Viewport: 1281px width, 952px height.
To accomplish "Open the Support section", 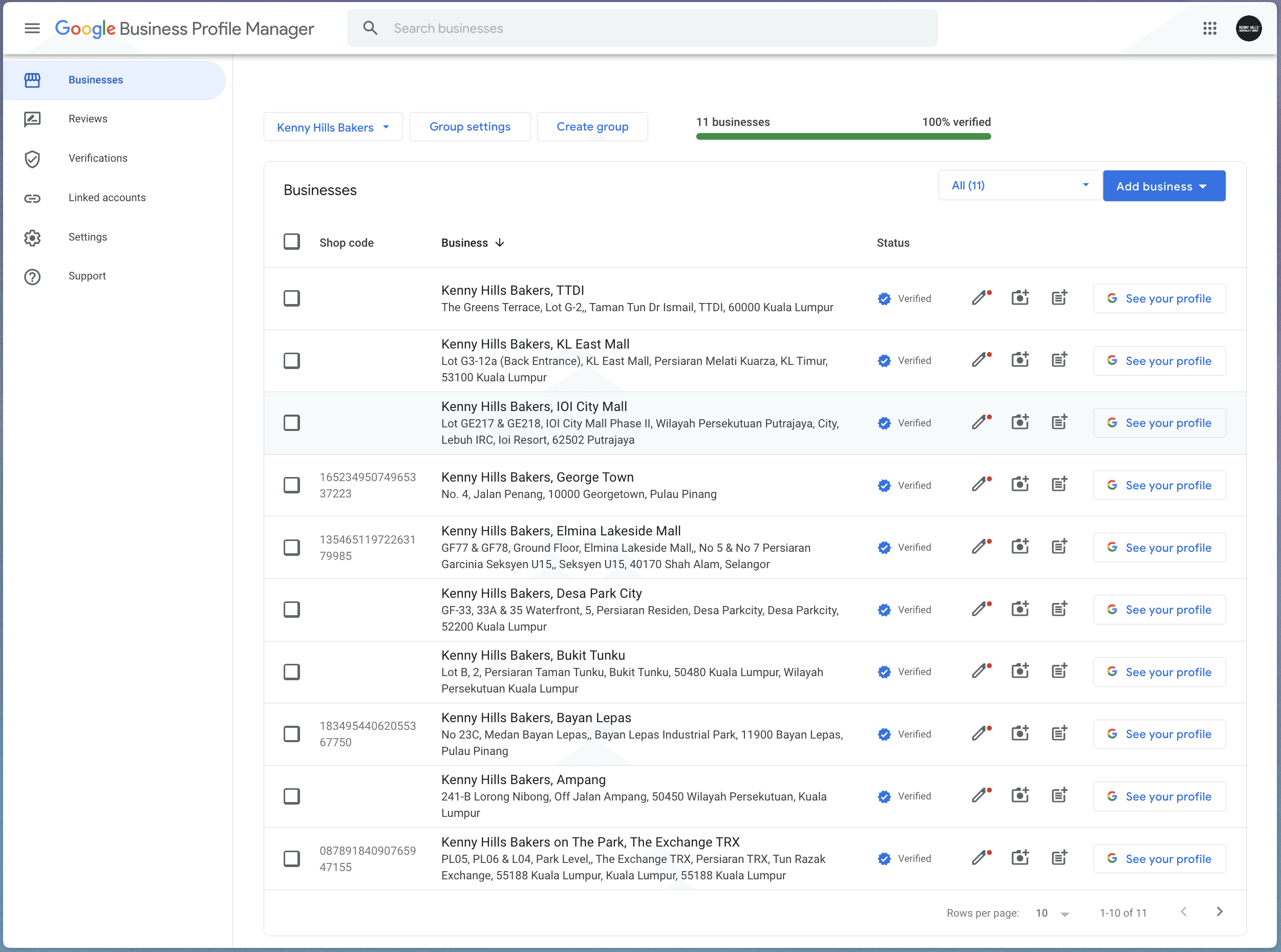I will [x=87, y=275].
